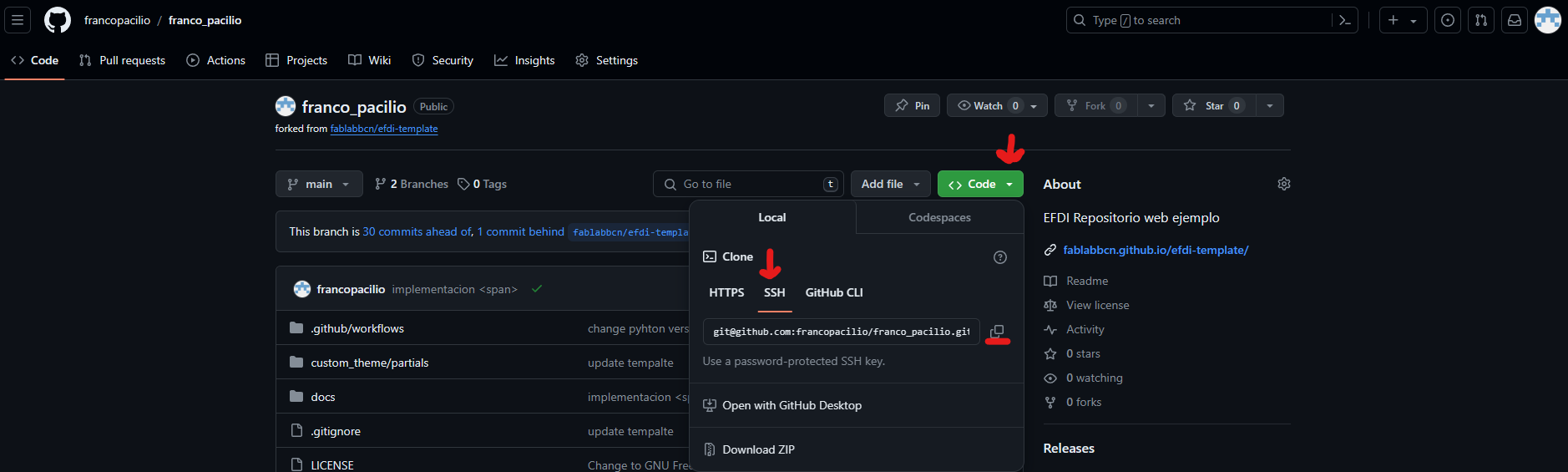The width and height of the screenshot is (1568, 472).
Task: Go to GitHub home via Octocat logo
Action: (x=58, y=20)
